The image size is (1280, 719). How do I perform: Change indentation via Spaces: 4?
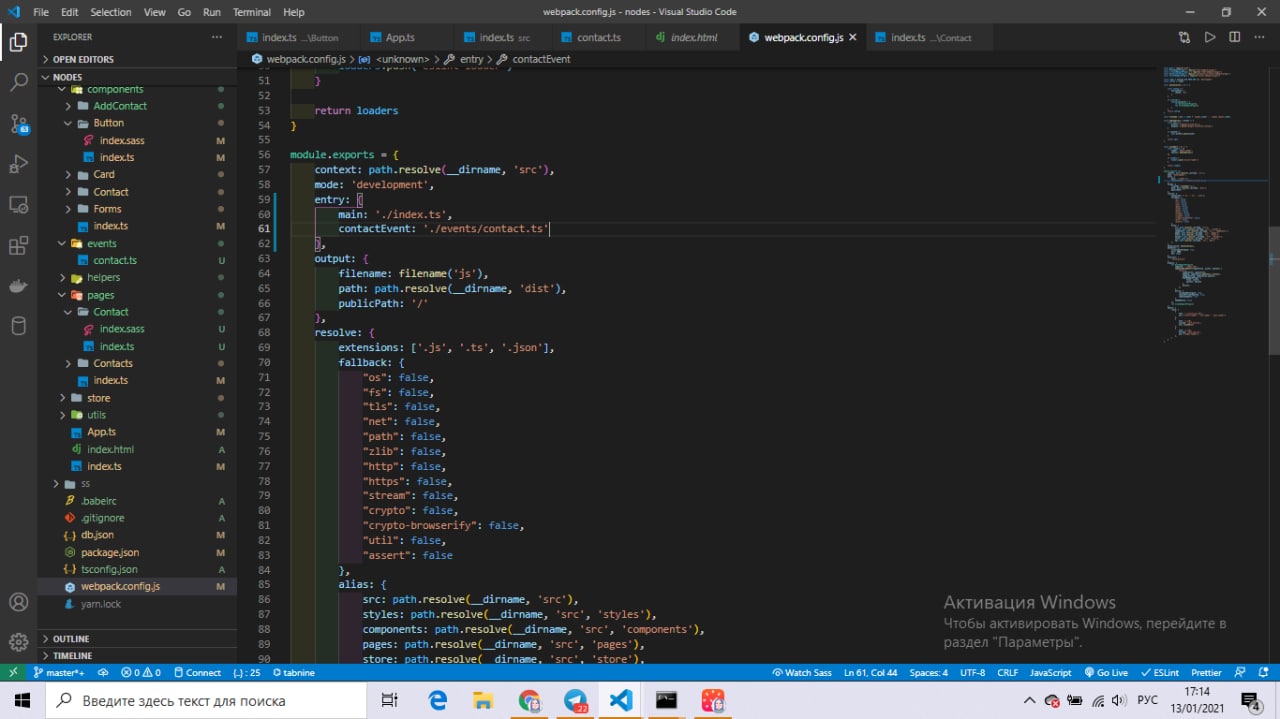click(x=928, y=672)
